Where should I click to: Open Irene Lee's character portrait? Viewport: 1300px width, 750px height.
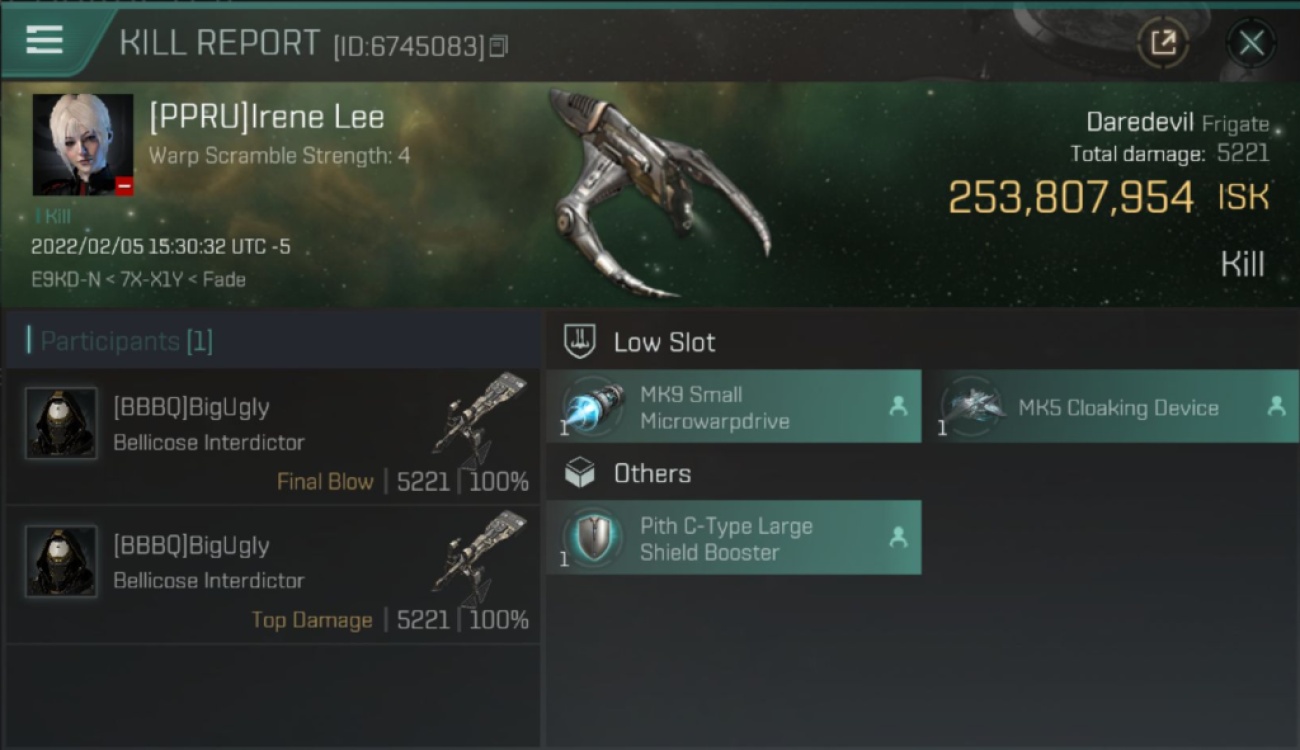pyautogui.click(x=82, y=144)
